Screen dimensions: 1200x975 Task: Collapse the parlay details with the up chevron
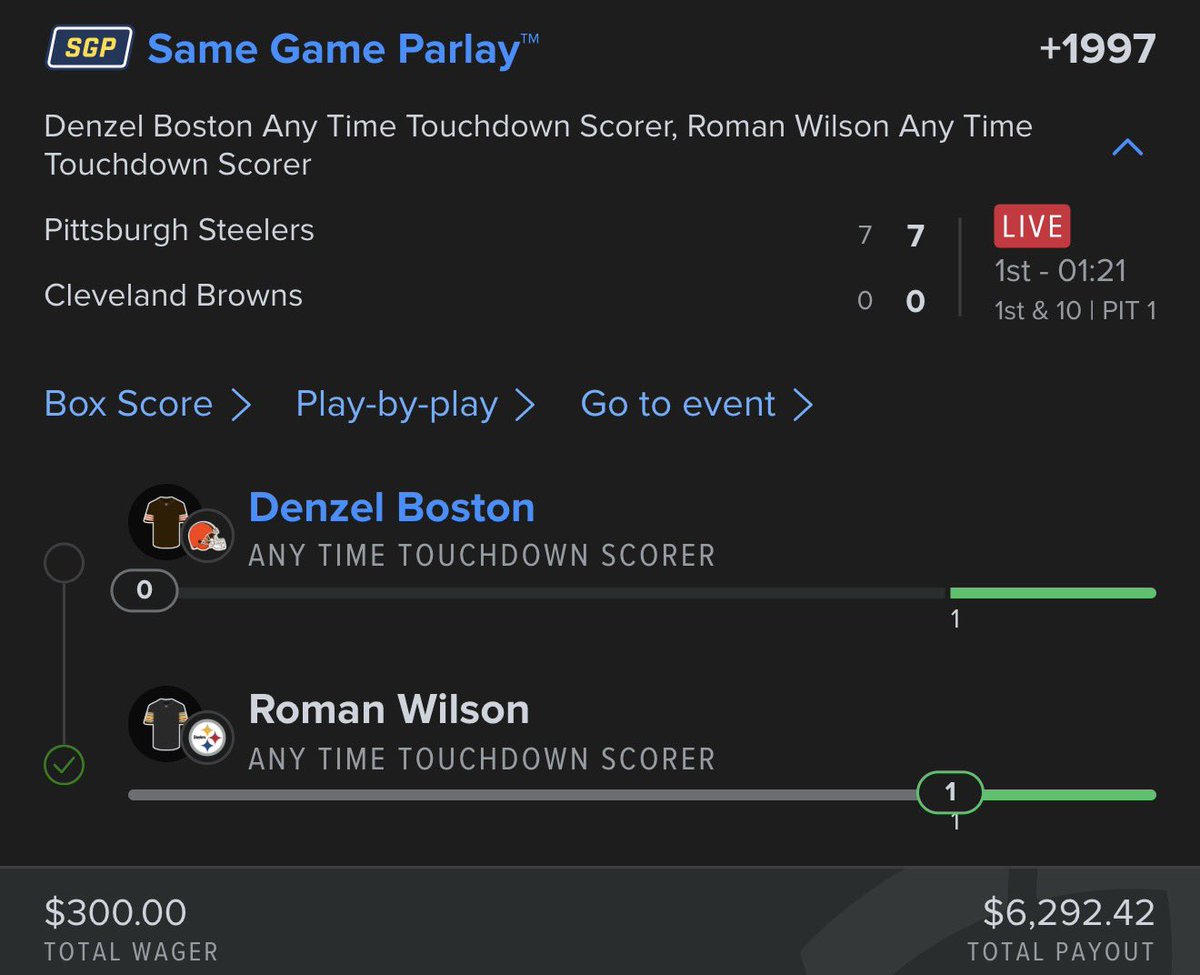[1127, 148]
